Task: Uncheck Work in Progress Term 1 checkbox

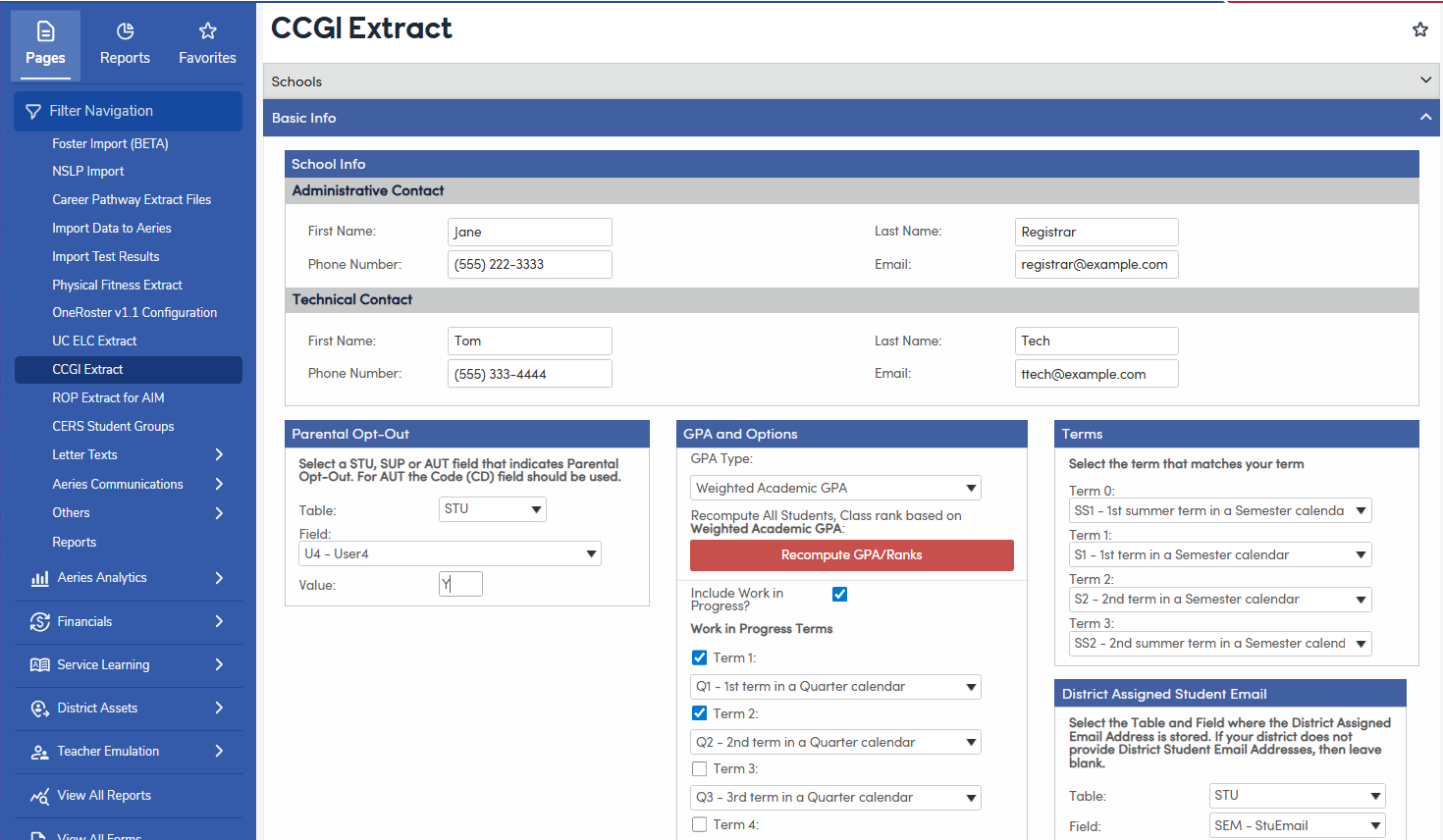Action: 699,657
